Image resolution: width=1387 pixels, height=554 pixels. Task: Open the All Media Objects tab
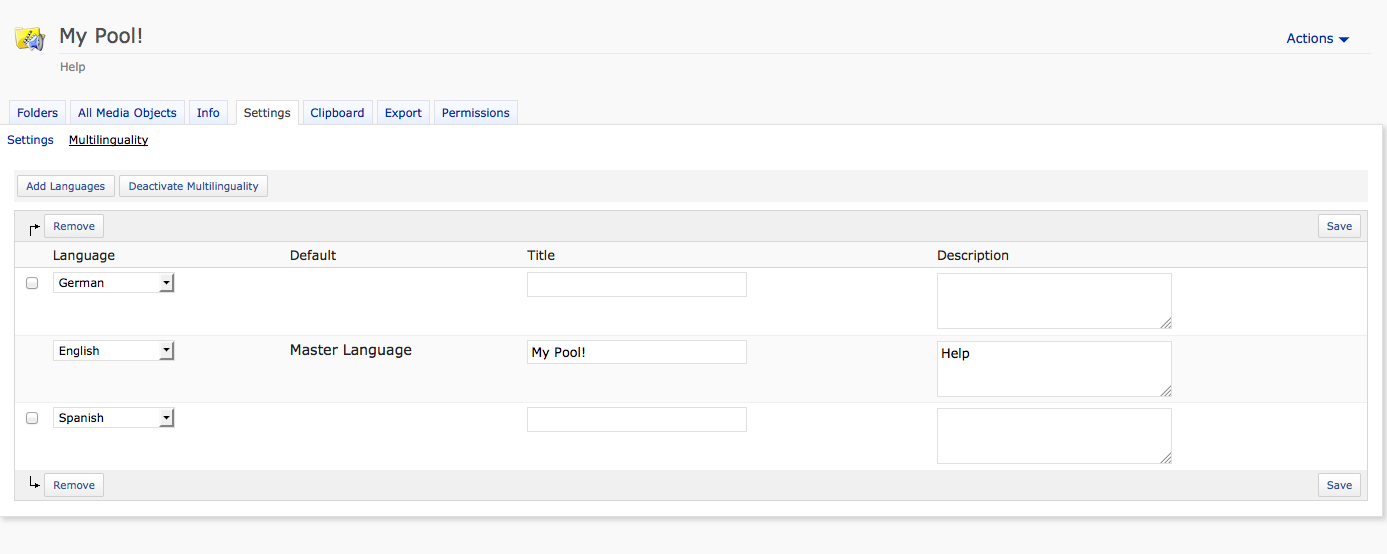point(127,113)
